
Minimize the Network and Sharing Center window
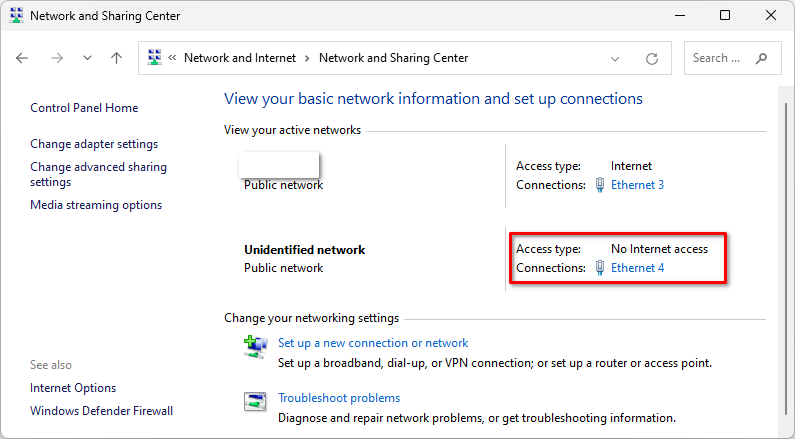[x=680, y=15]
